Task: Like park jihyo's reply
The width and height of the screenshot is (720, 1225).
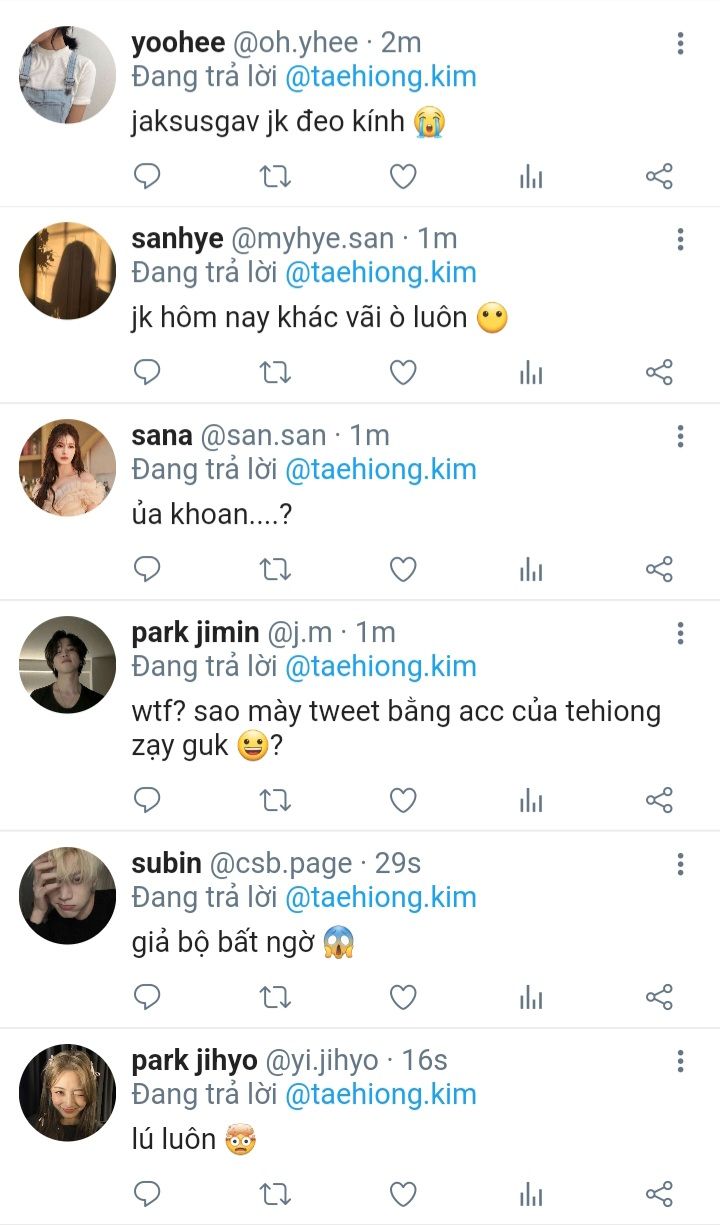Action: (402, 1194)
